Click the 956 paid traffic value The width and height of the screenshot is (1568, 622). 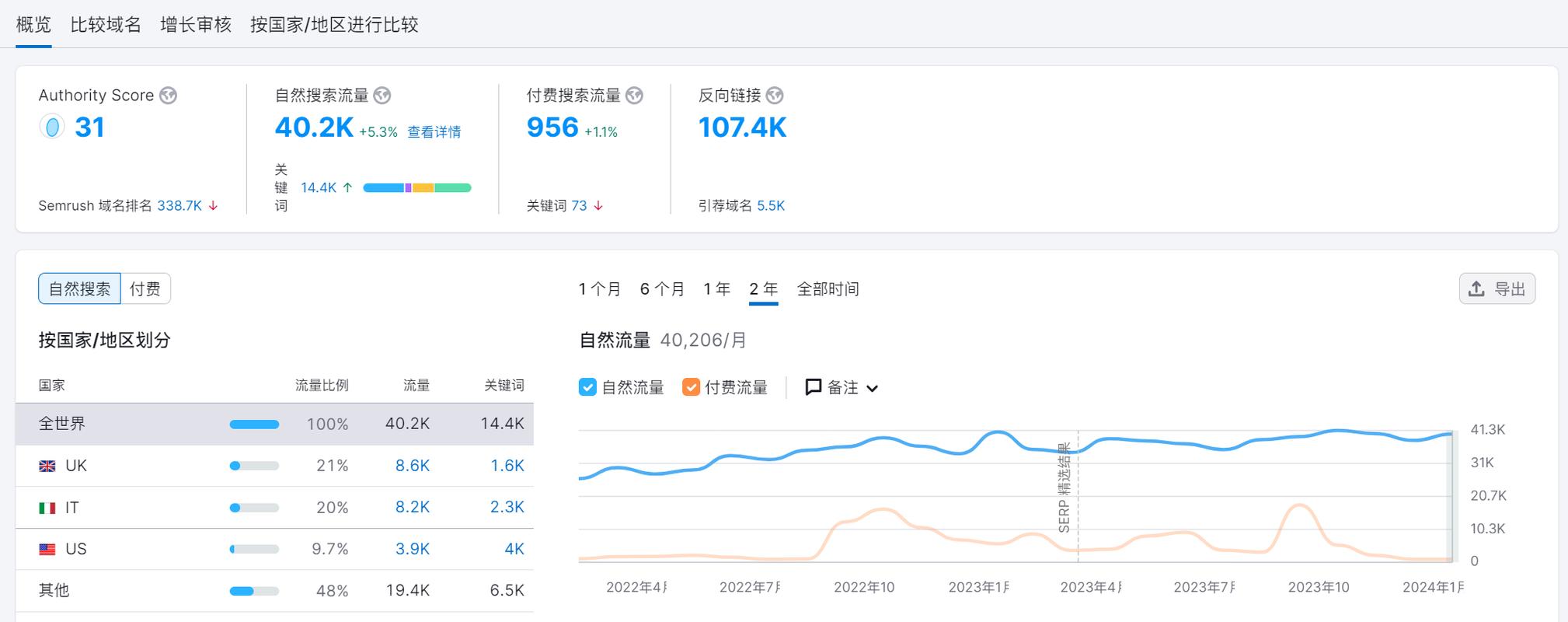tap(552, 128)
